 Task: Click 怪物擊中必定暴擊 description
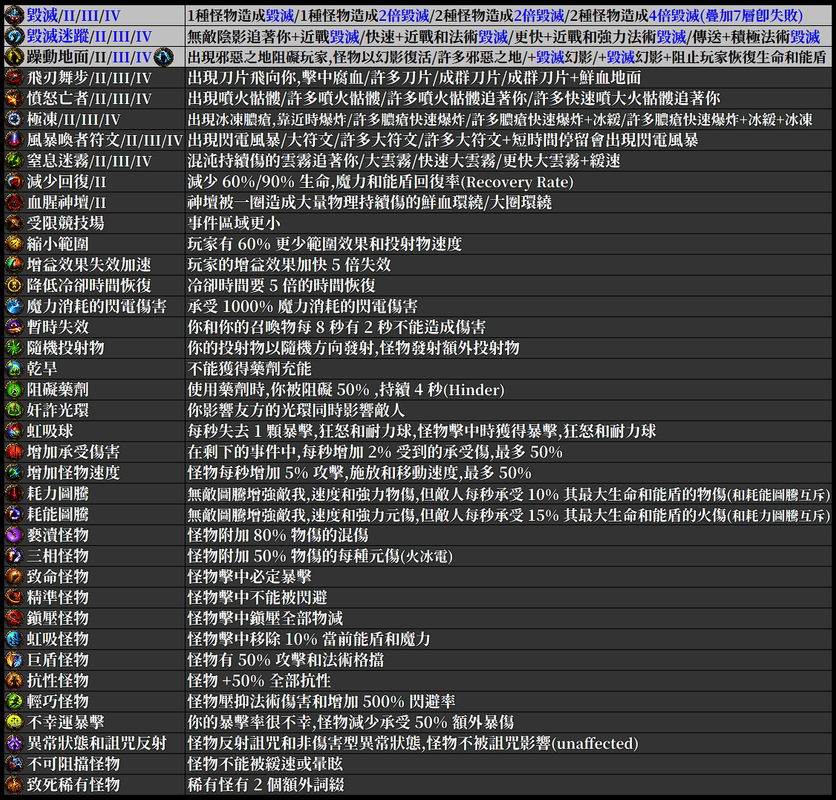coord(250,577)
